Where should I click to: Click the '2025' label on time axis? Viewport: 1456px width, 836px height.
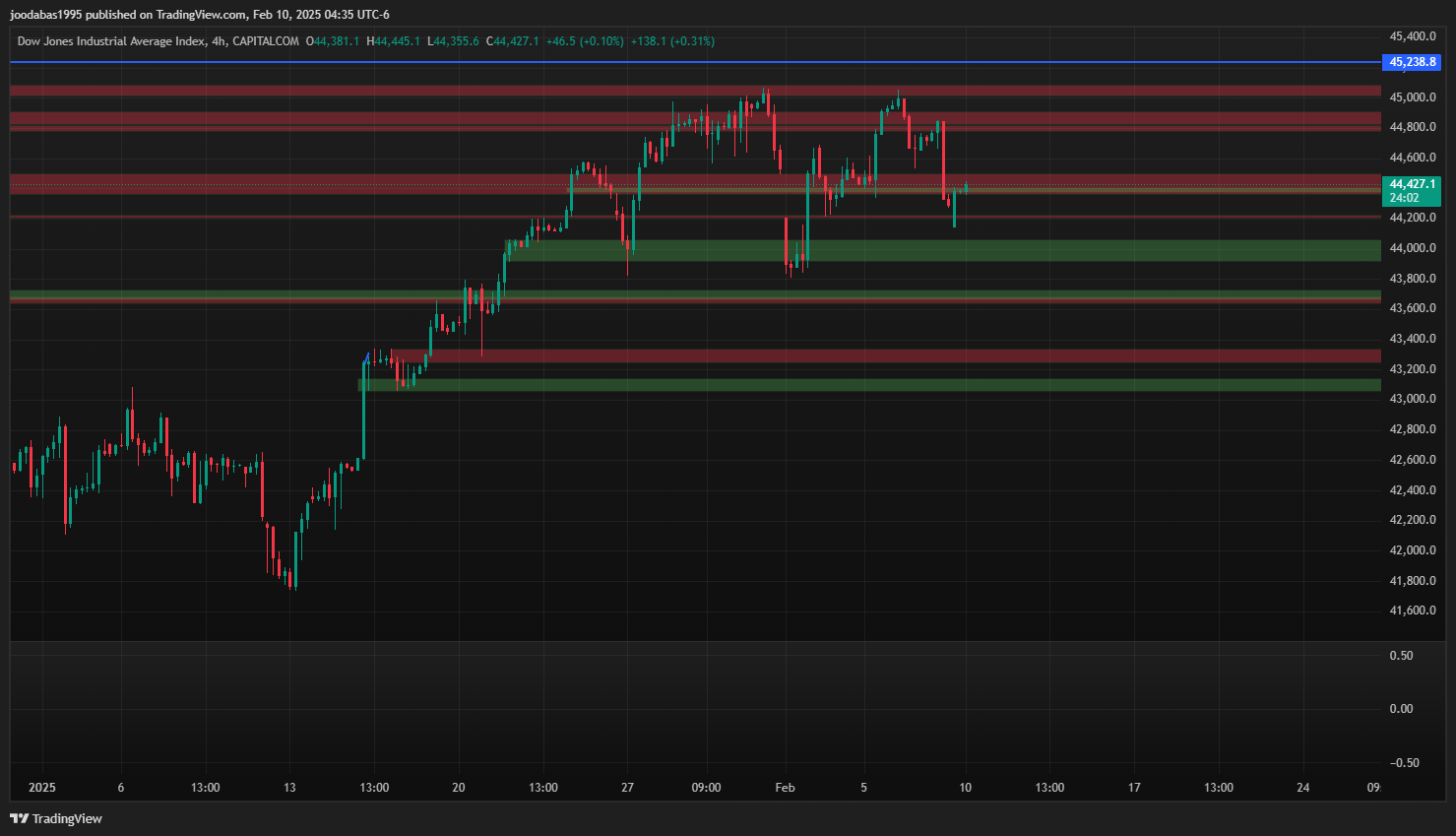pyautogui.click(x=42, y=788)
